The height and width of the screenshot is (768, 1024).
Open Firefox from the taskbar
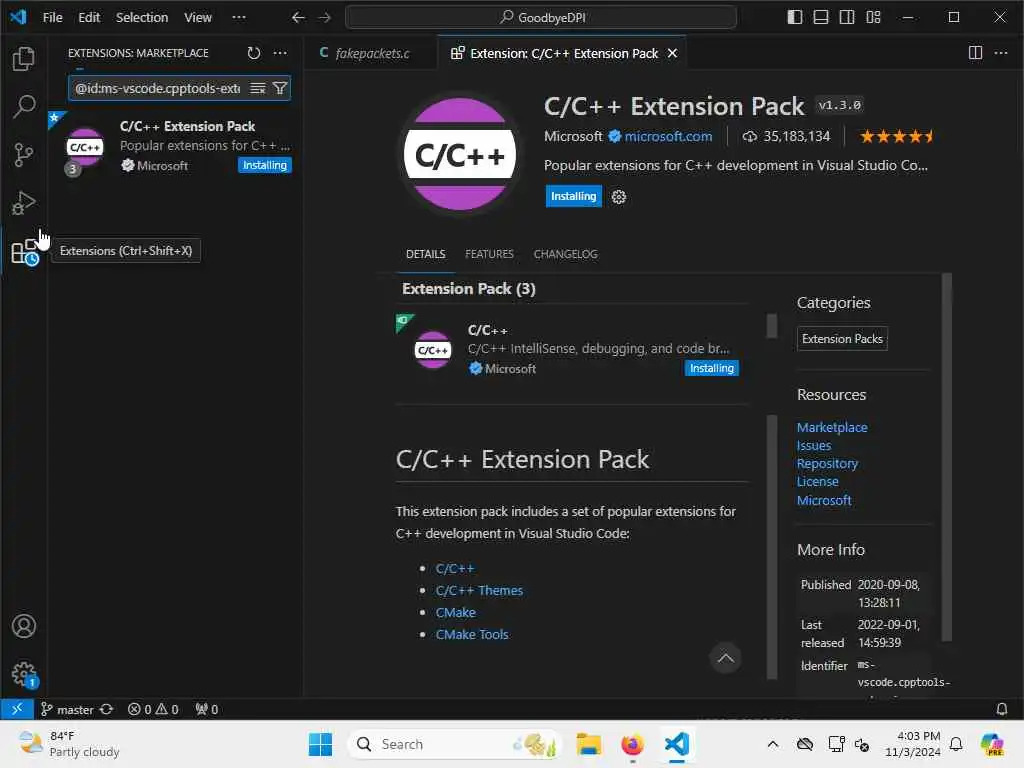pyautogui.click(x=632, y=744)
